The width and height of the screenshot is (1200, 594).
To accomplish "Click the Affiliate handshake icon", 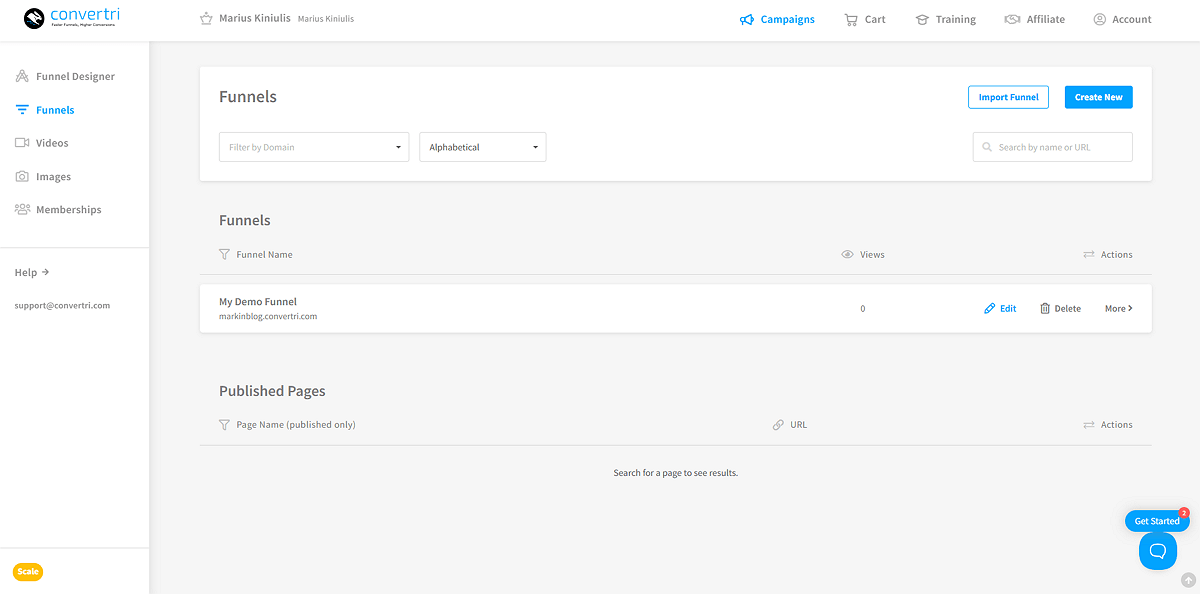I will tap(1012, 19).
